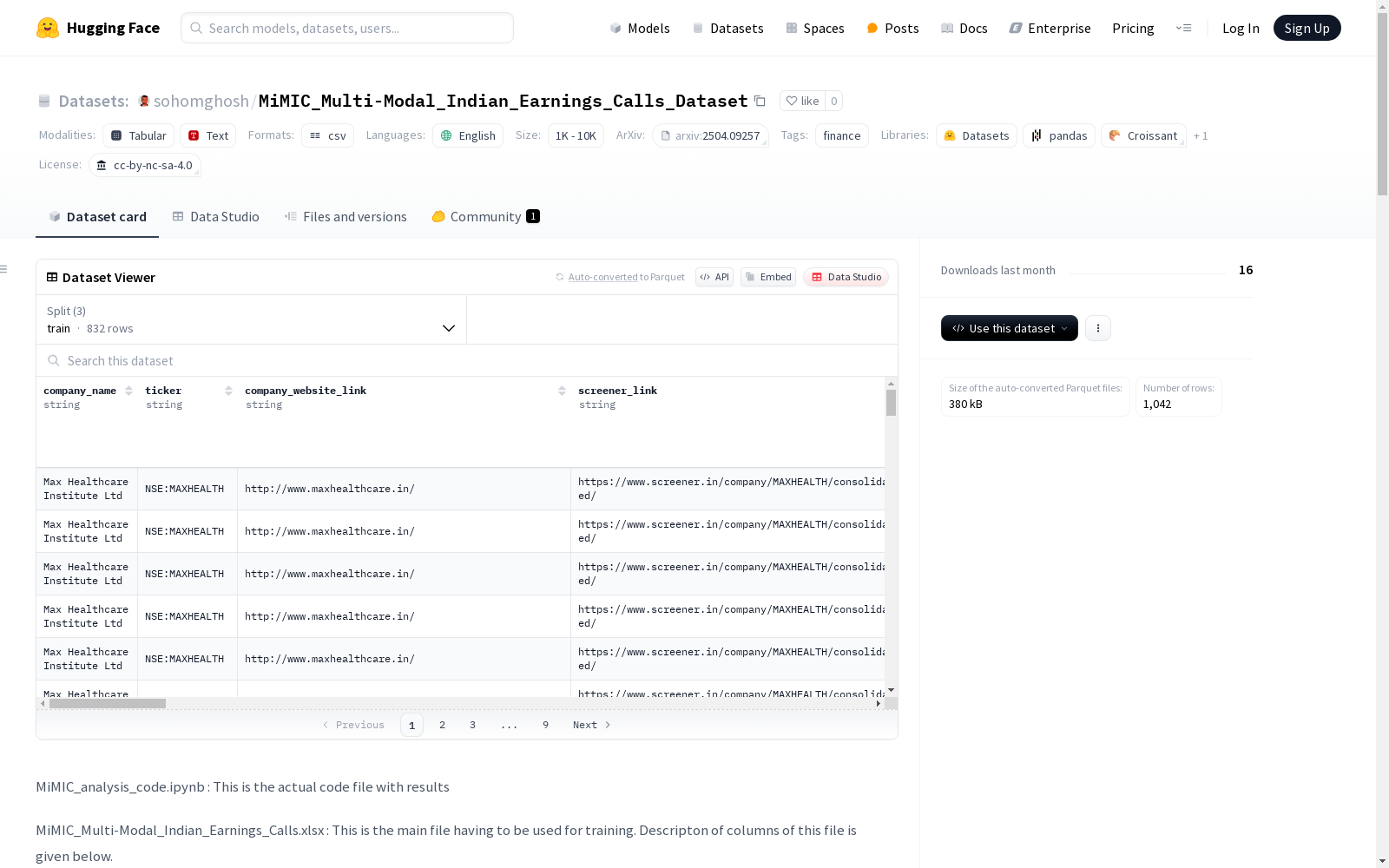1389x868 pixels.
Task: Open Posts in the top navigation
Action: (x=892, y=28)
